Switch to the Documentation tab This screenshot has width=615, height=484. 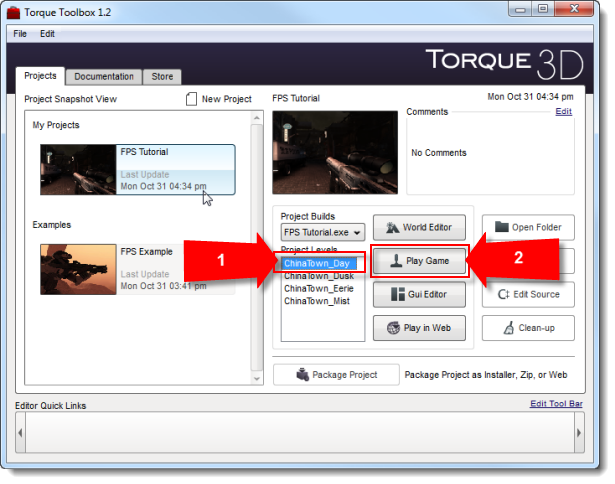[104, 76]
